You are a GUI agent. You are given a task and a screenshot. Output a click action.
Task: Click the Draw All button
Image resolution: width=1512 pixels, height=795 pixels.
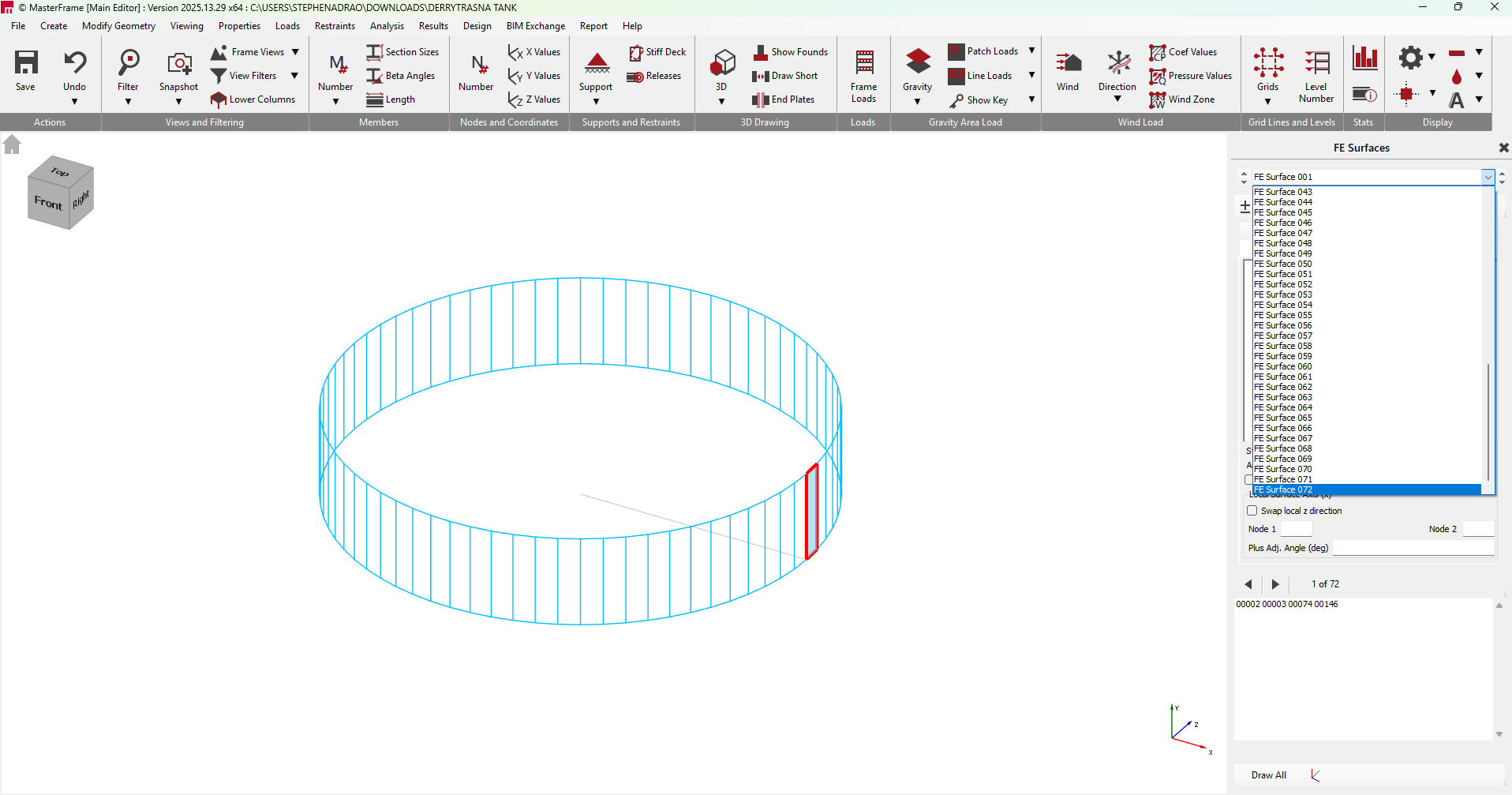[1268, 775]
